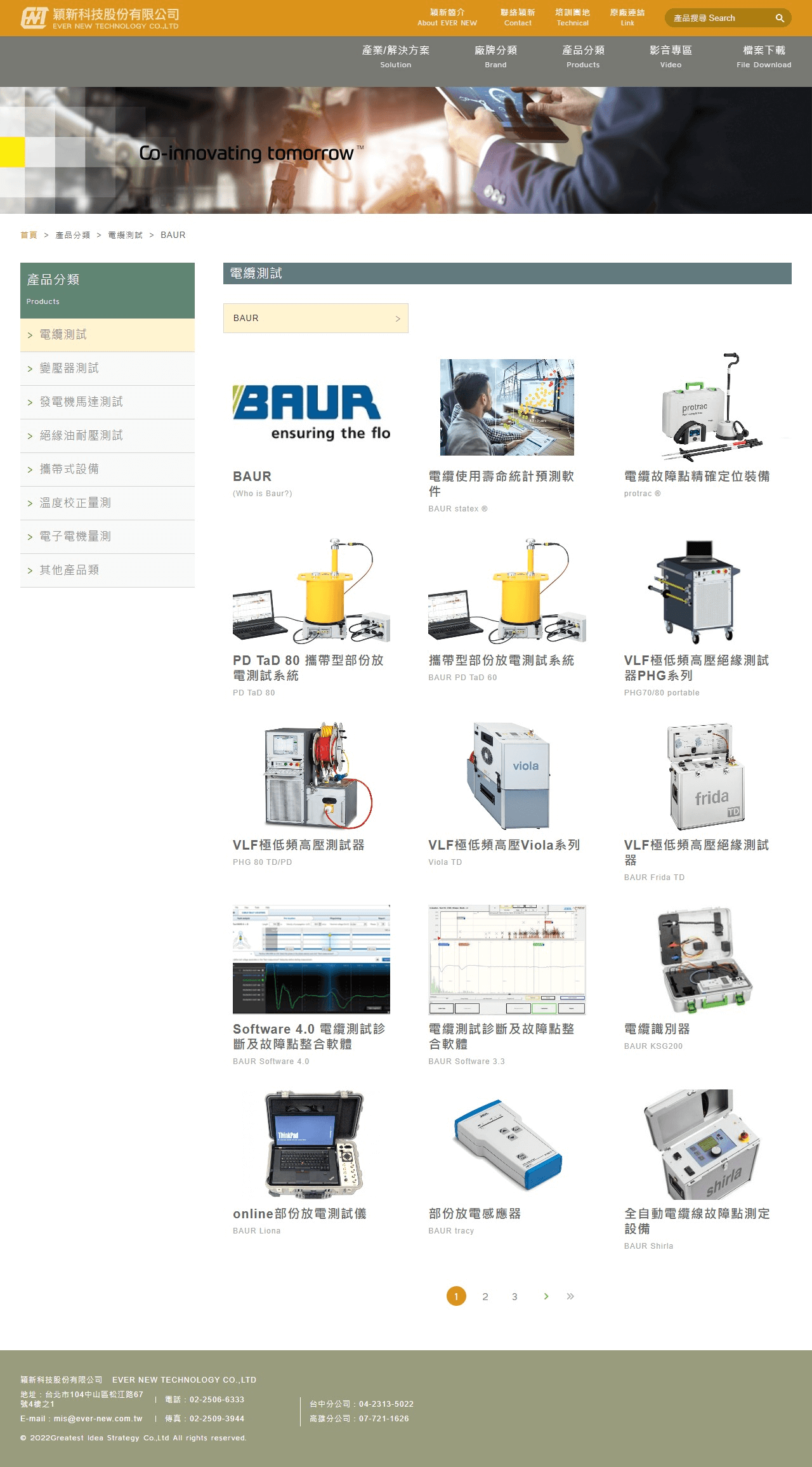Go to 首頁 breadcrumb
Viewport: 812px width, 1467px height.
coord(29,235)
